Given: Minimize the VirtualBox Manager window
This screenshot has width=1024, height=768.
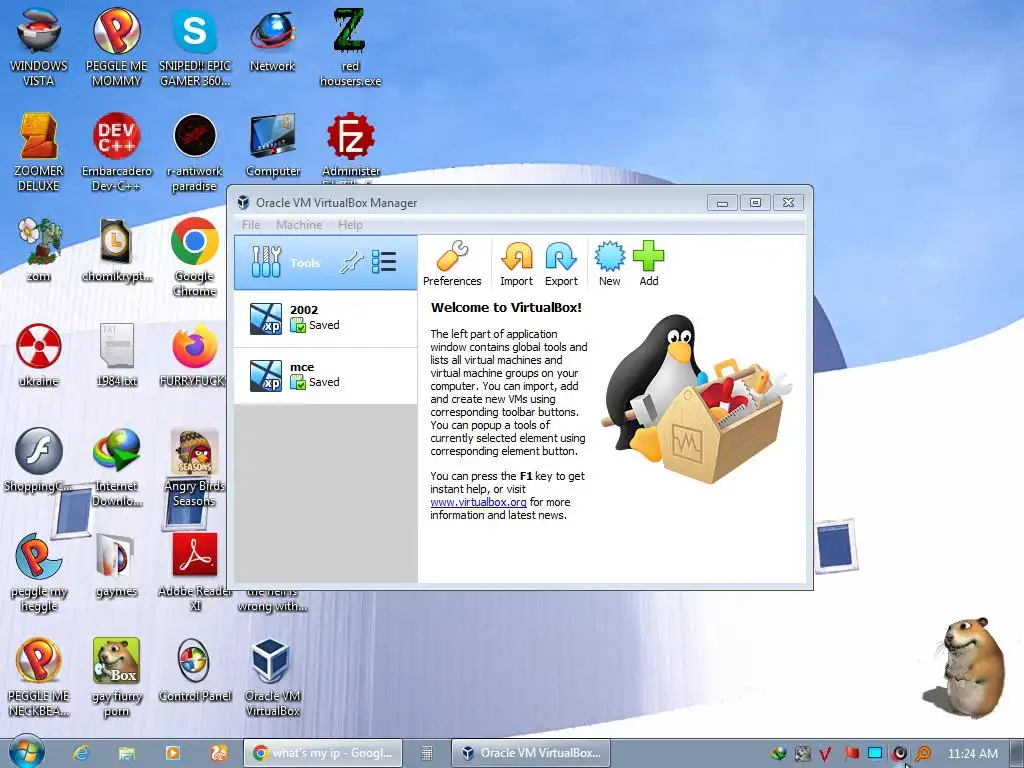Looking at the screenshot, I should [722, 202].
